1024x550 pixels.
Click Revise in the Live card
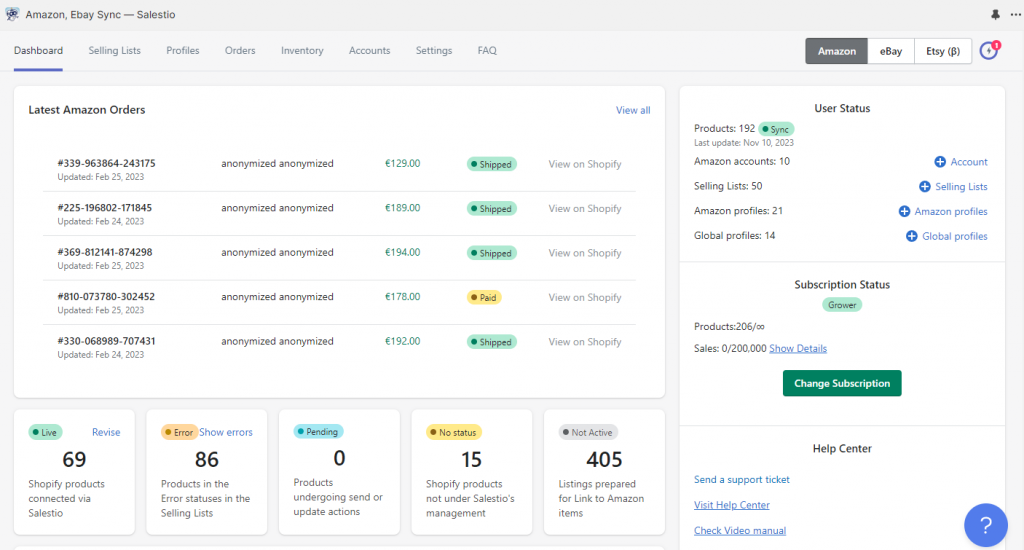point(106,433)
